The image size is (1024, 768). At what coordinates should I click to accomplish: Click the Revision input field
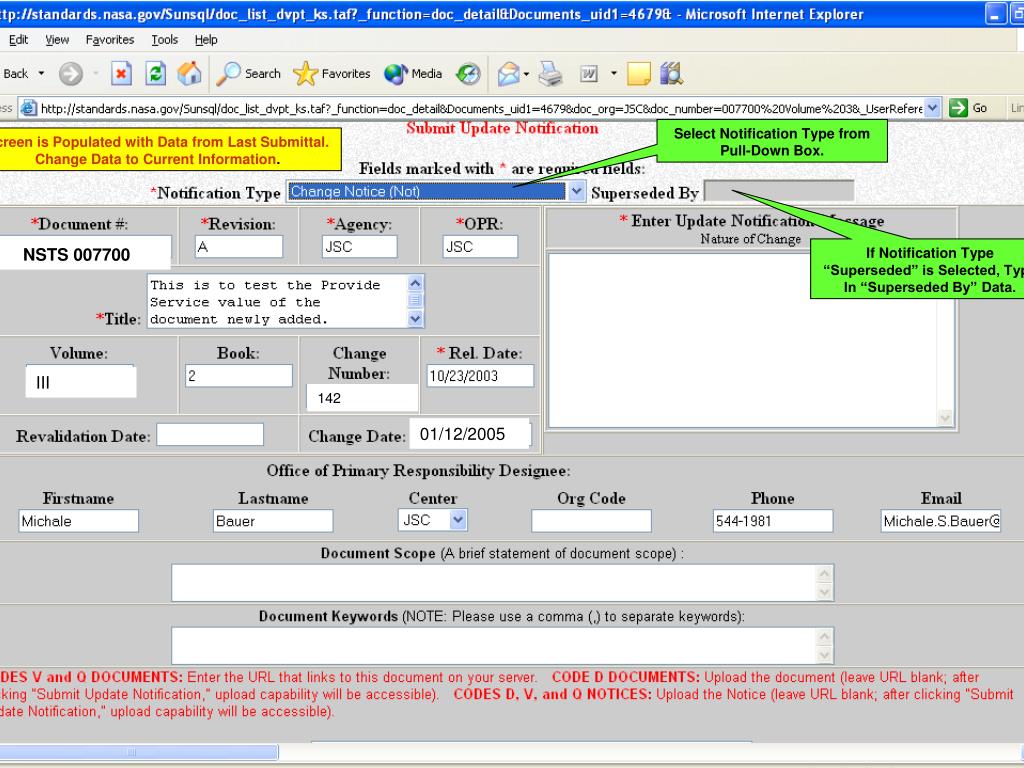(239, 247)
